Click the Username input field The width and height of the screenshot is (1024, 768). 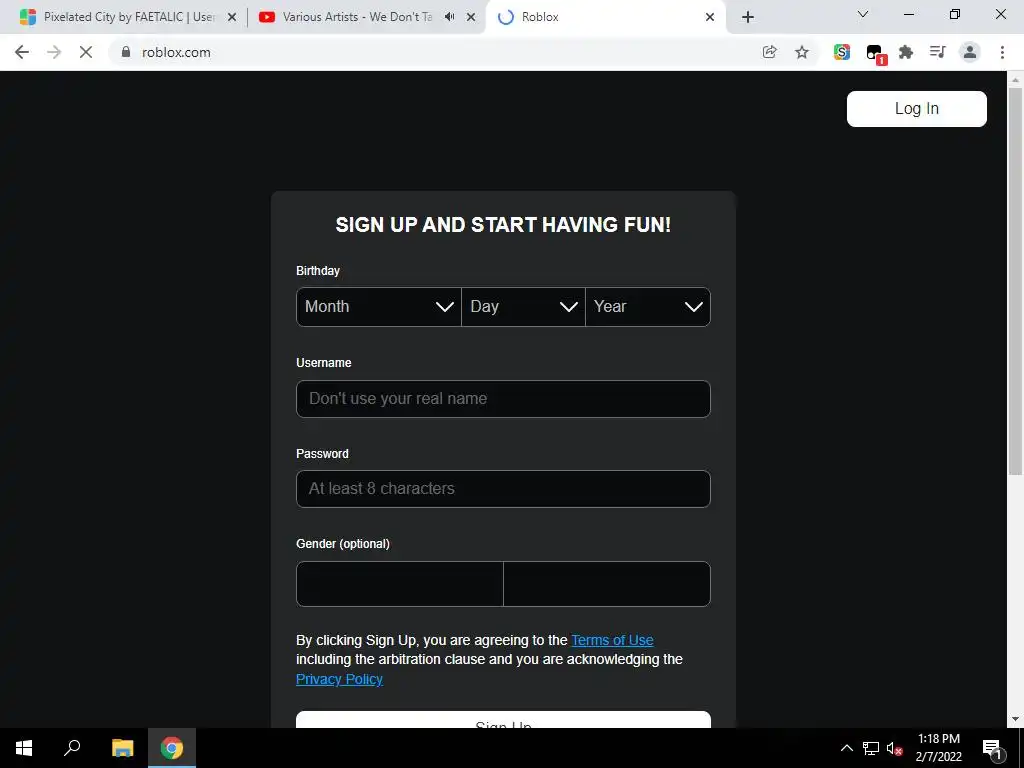coord(503,399)
